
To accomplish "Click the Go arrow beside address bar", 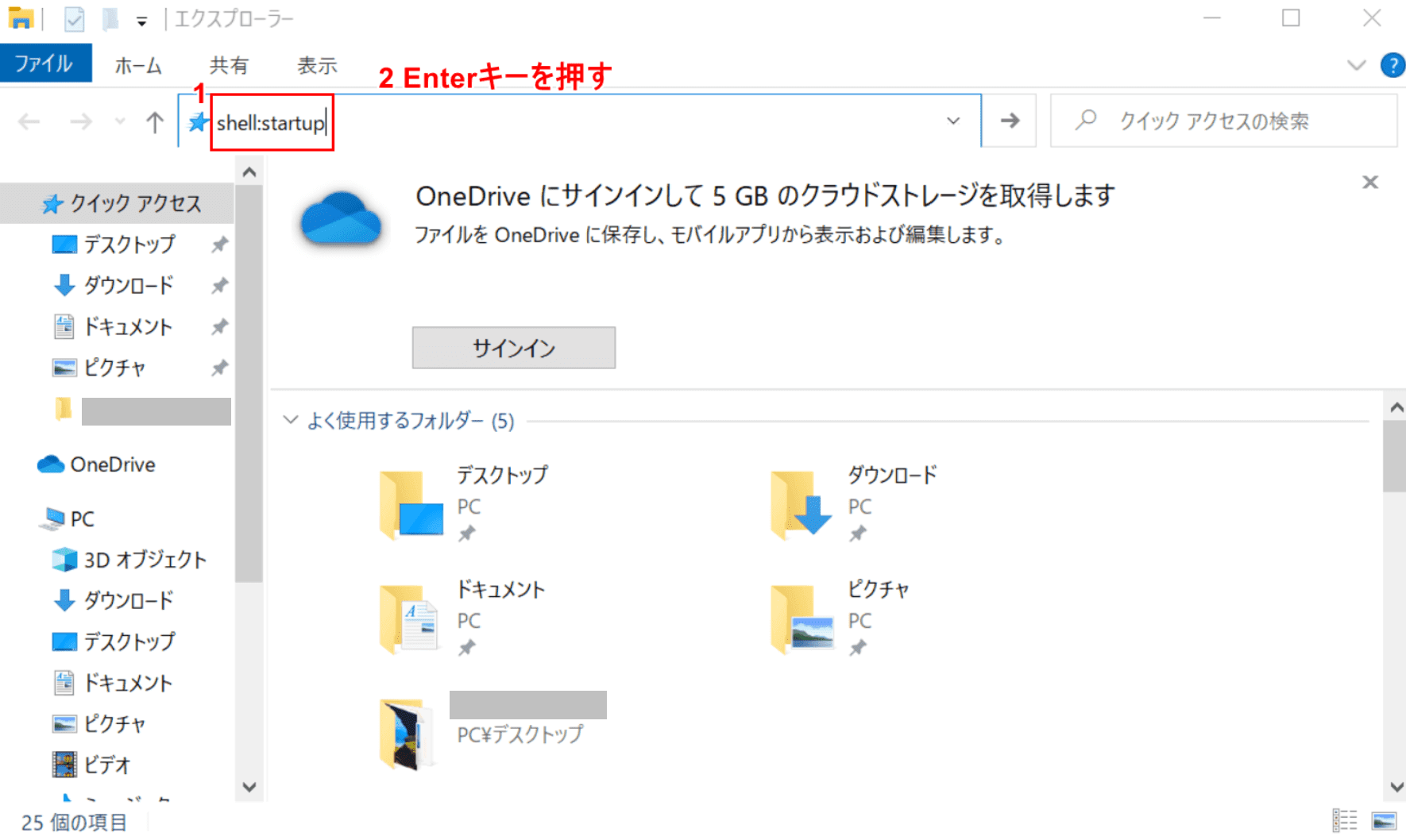I will [x=1010, y=121].
